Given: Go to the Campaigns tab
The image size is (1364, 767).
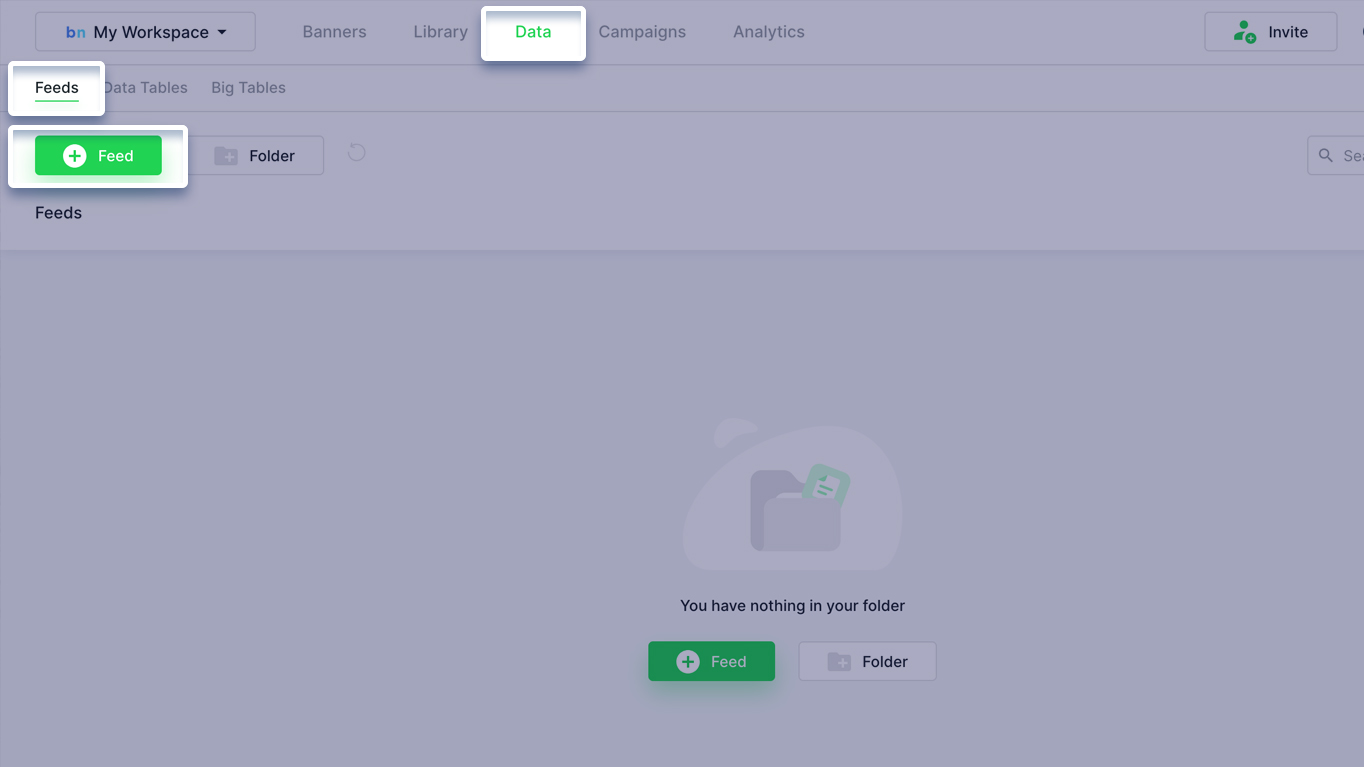Looking at the screenshot, I should tap(642, 32).
